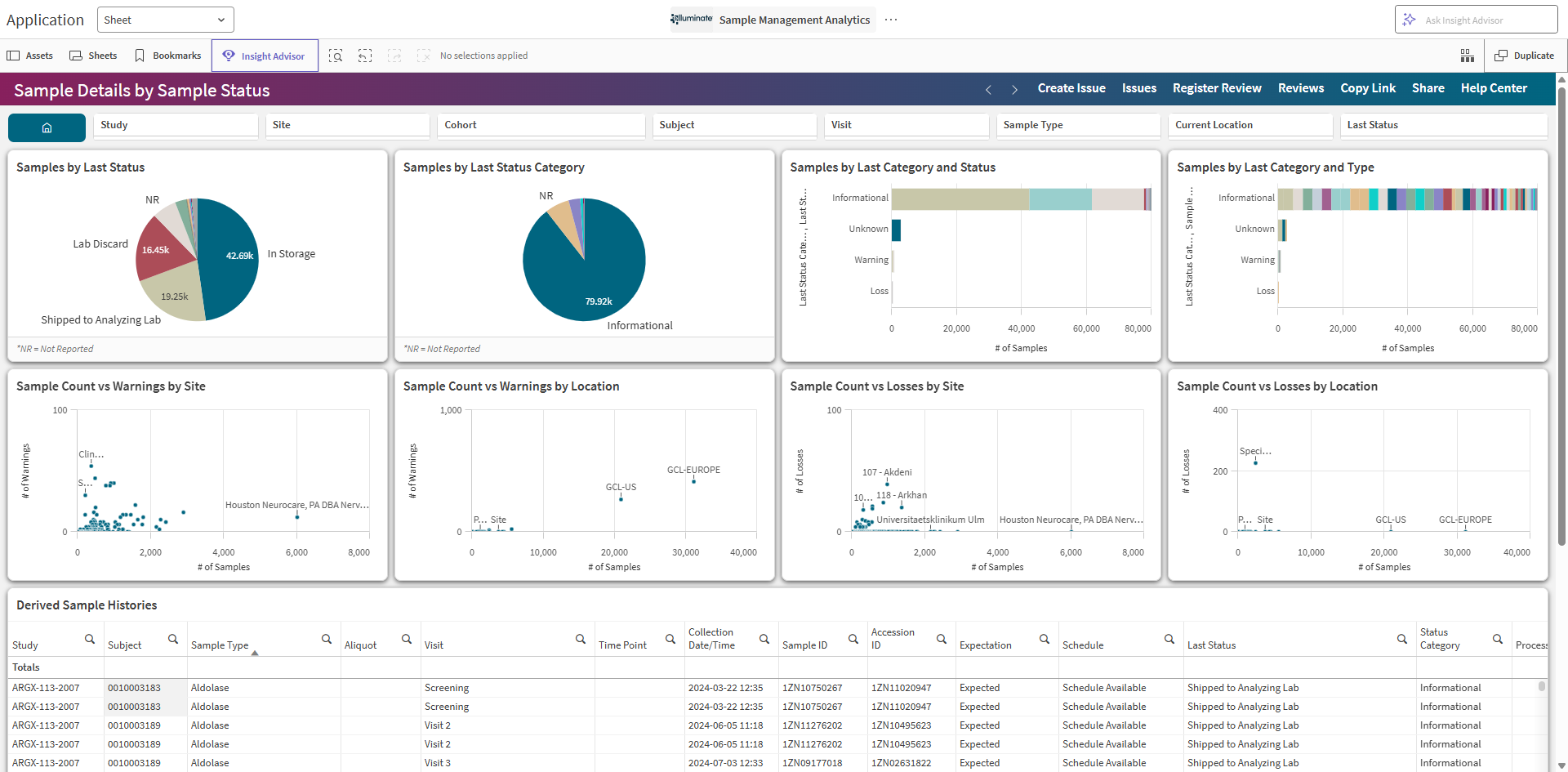The image size is (1568, 772).
Task: Click the smart search selection icon
Action: (x=336, y=56)
